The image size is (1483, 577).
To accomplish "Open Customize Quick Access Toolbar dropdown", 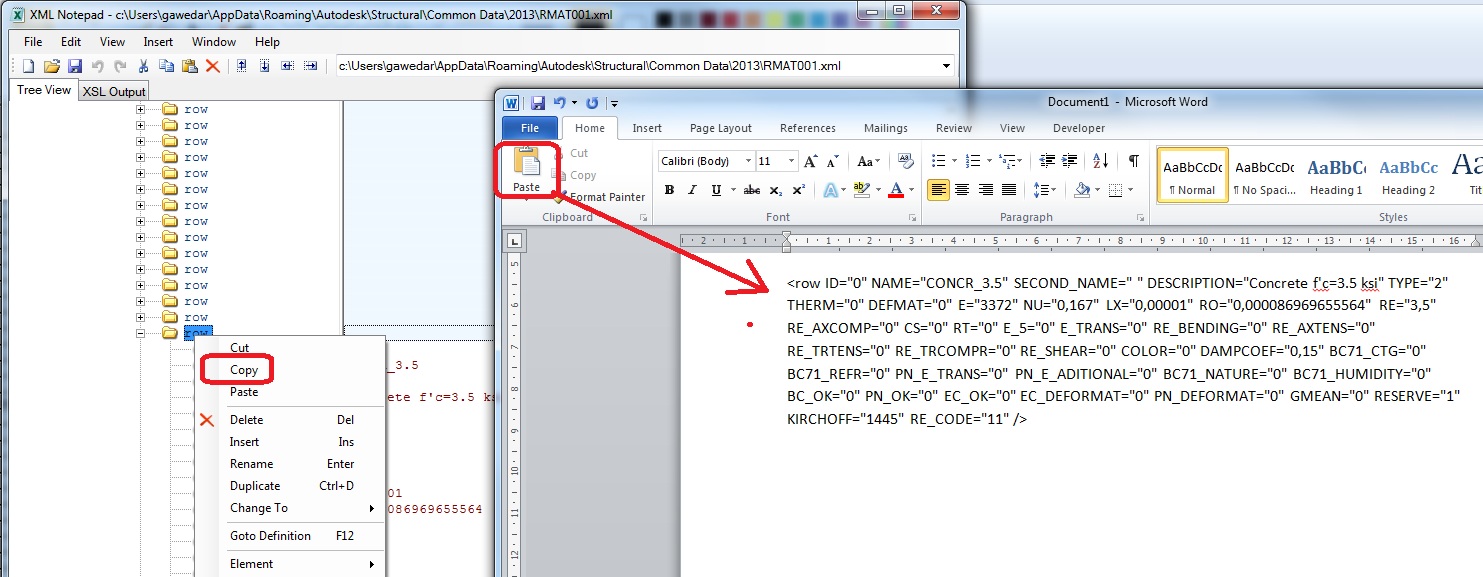I will [614, 103].
